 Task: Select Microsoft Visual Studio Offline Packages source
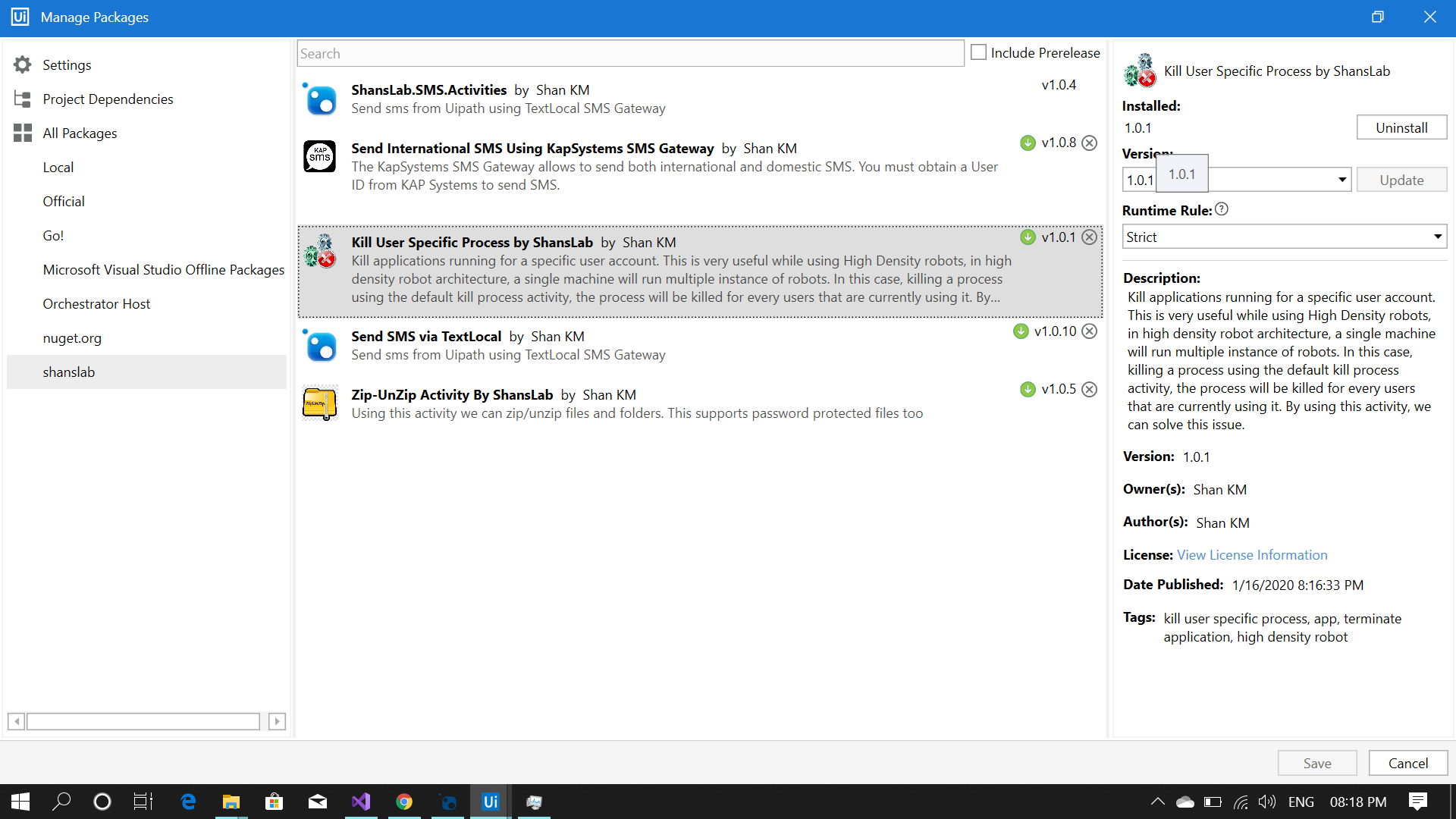[x=164, y=270]
